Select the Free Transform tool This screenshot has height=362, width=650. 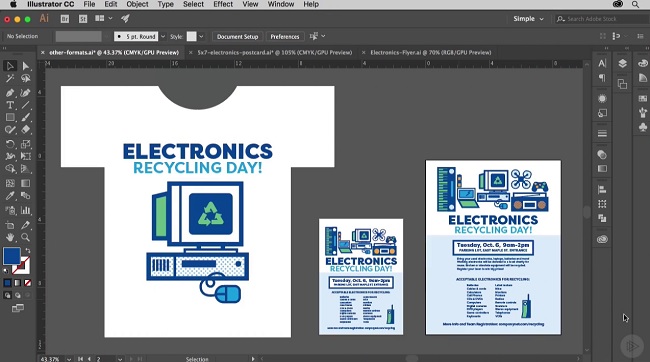(26, 156)
